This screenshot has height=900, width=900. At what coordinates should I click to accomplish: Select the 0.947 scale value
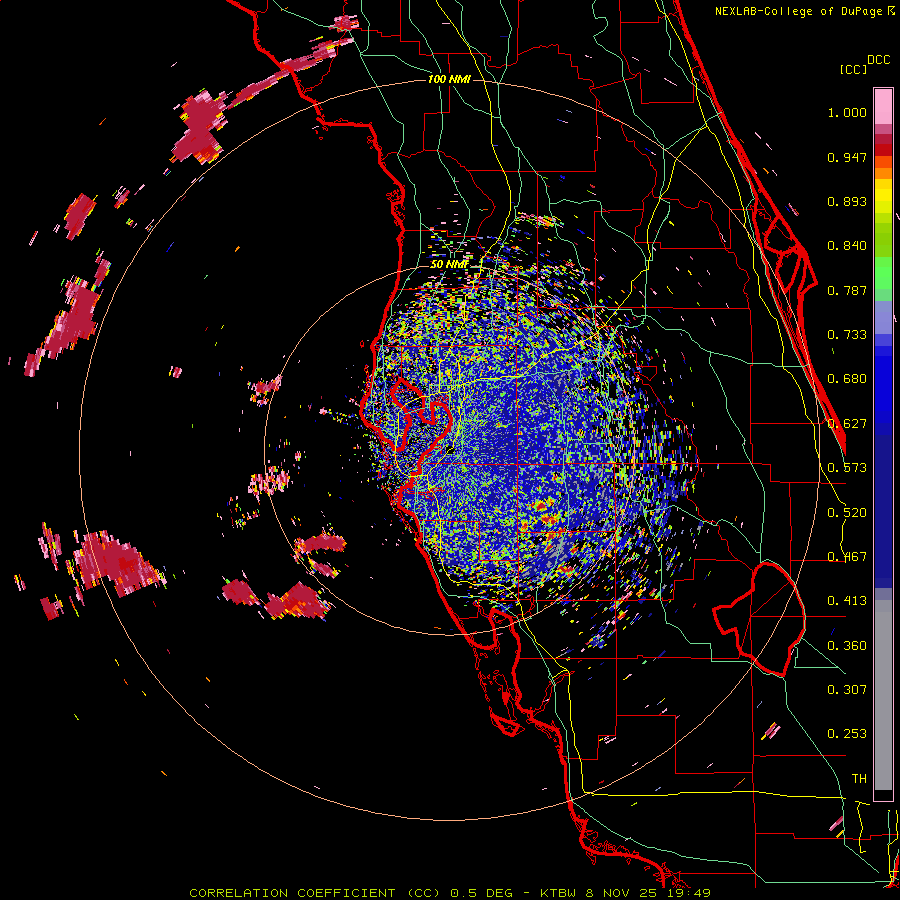(847, 157)
